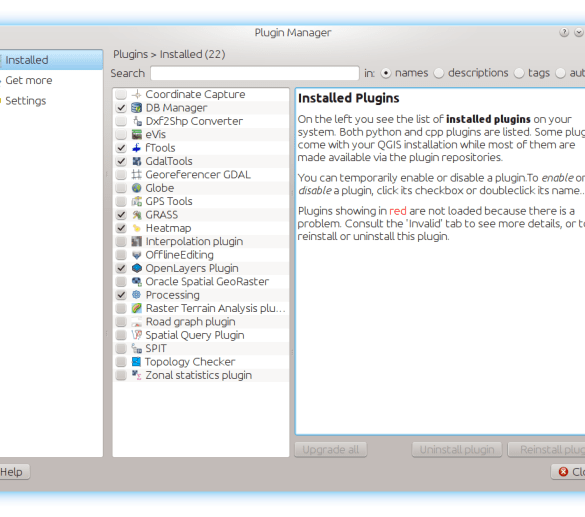Enable the Coordinate Capture checkbox

pyautogui.click(x=121, y=94)
